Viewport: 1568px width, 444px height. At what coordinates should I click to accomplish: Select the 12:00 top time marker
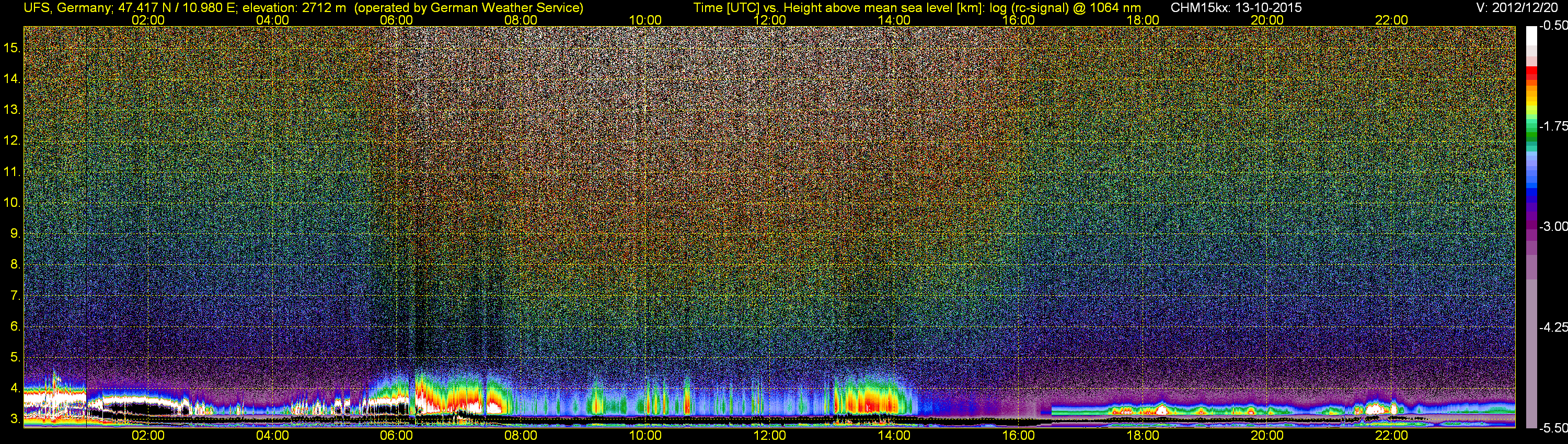(770, 20)
